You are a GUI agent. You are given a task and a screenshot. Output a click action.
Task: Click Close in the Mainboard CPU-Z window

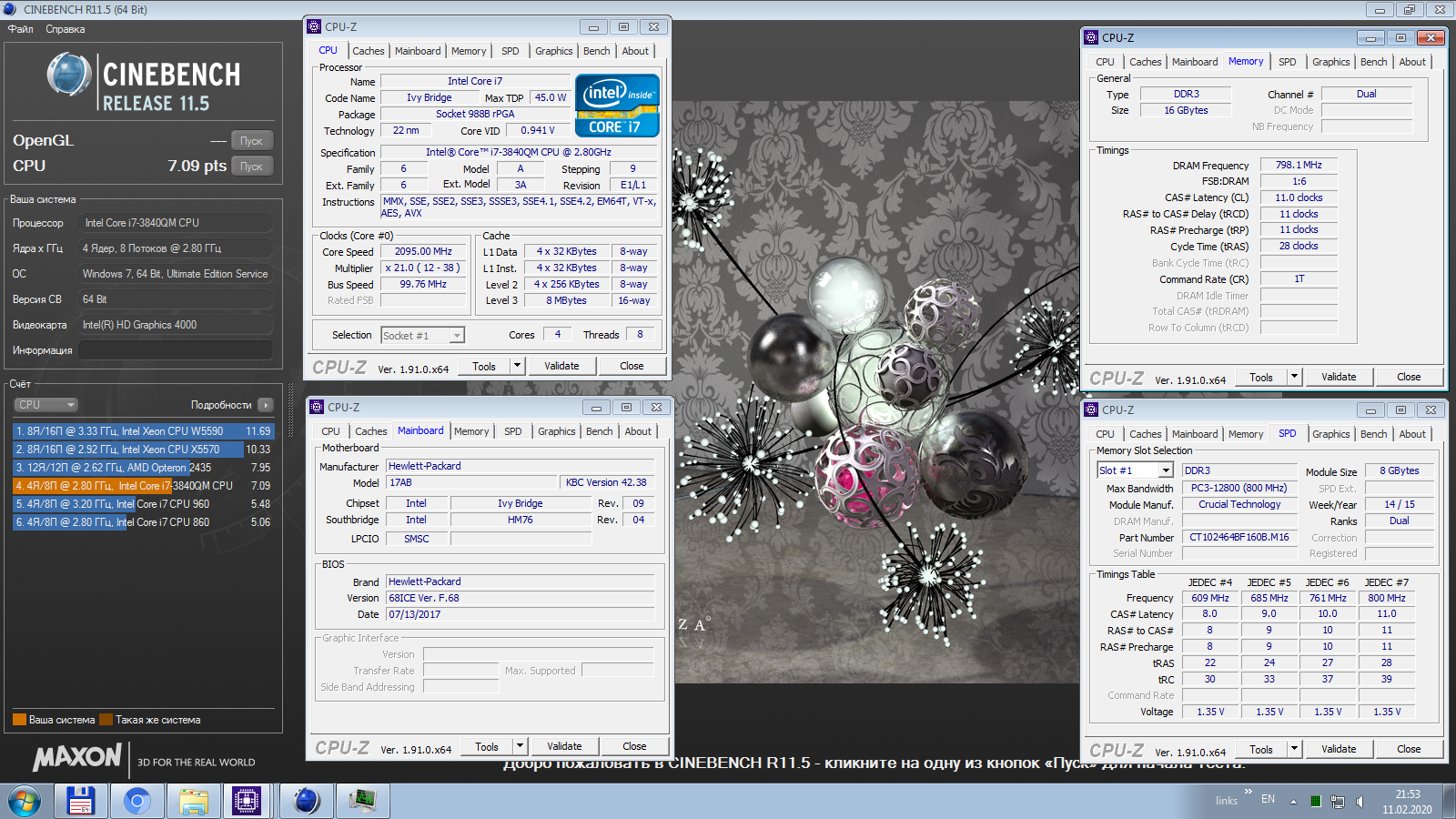[634, 746]
